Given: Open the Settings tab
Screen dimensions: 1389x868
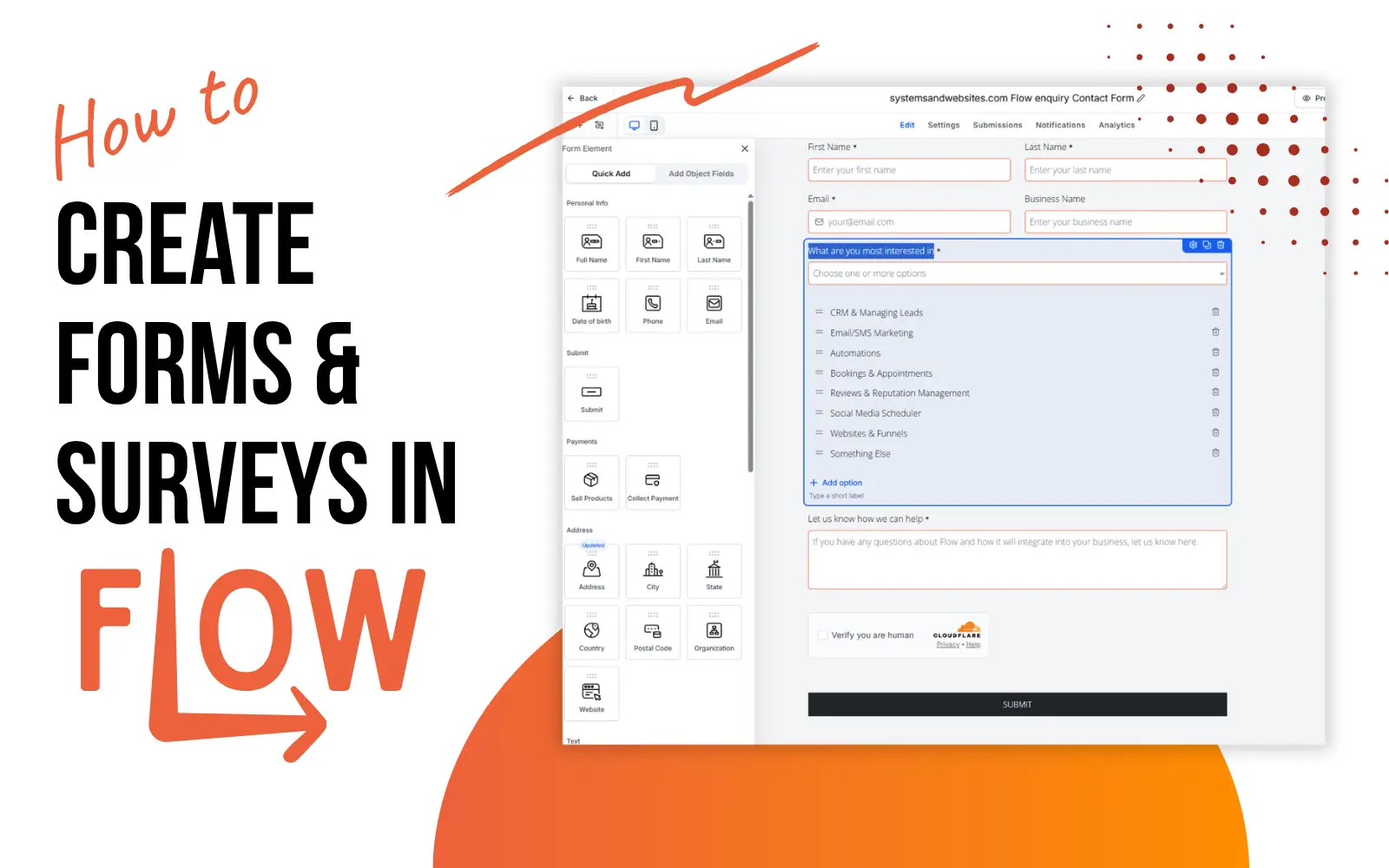Looking at the screenshot, I should tap(944, 125).
